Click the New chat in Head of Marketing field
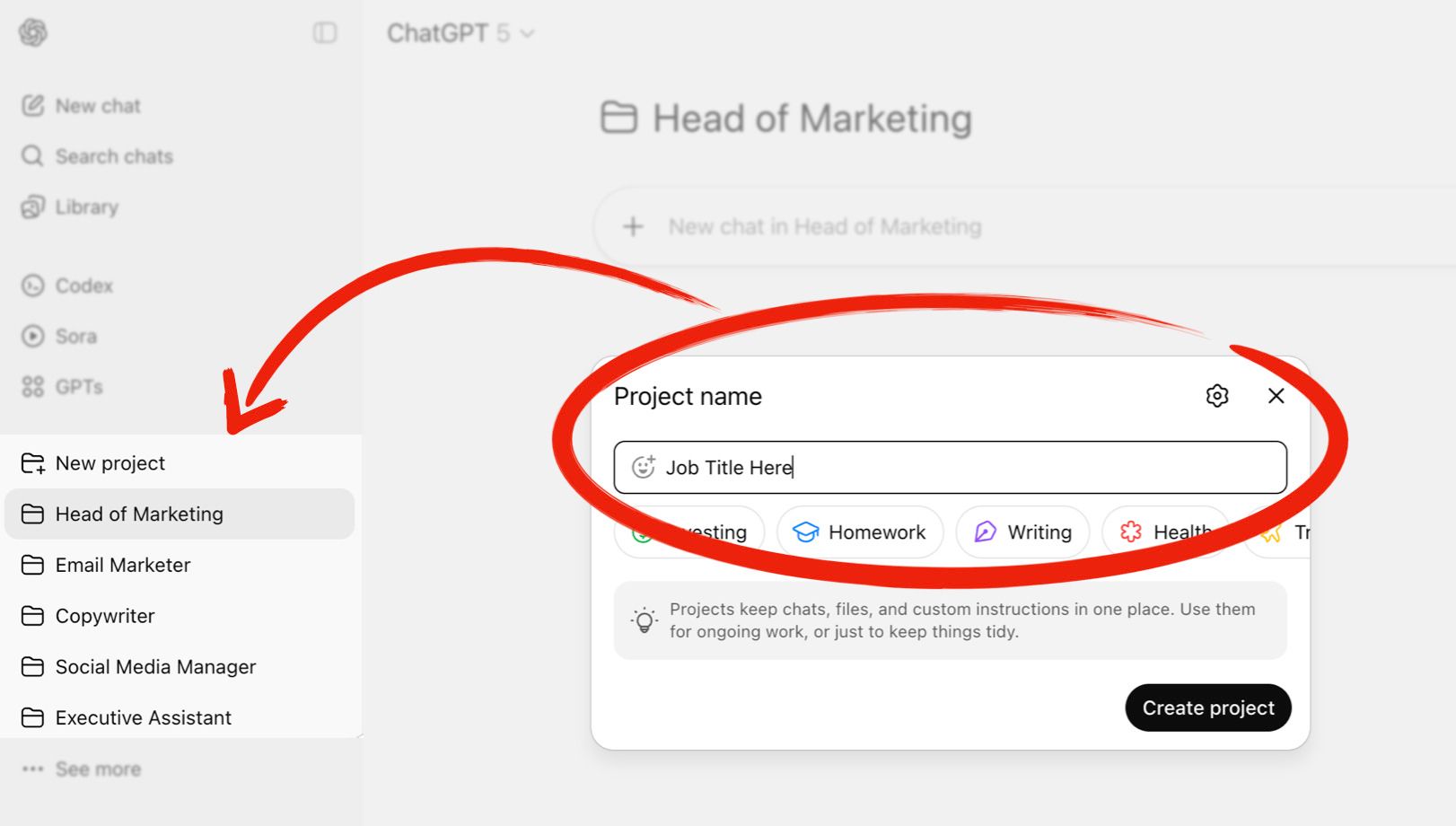This screenshot has width=1456, height=826. coord(1023,226)
